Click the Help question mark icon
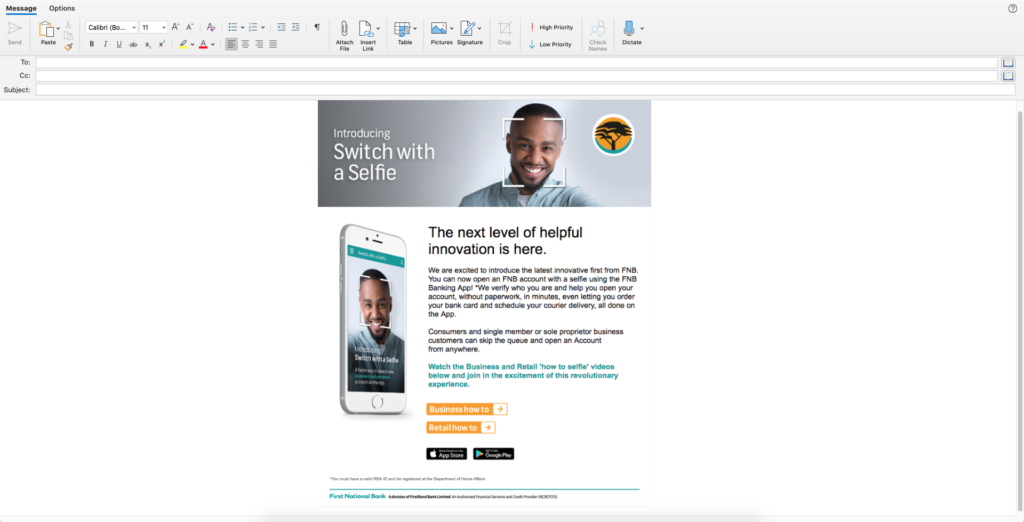Viewport: 1024px width, 522px height. point(1013,8)
